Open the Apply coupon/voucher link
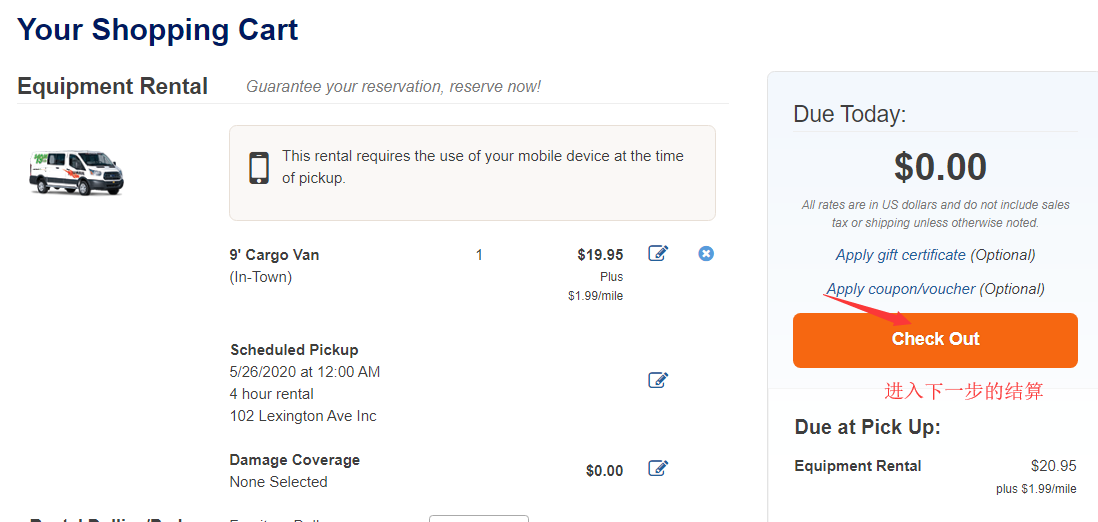The height and width of the screenshot is (522, 1098). [x=900, y=289]
